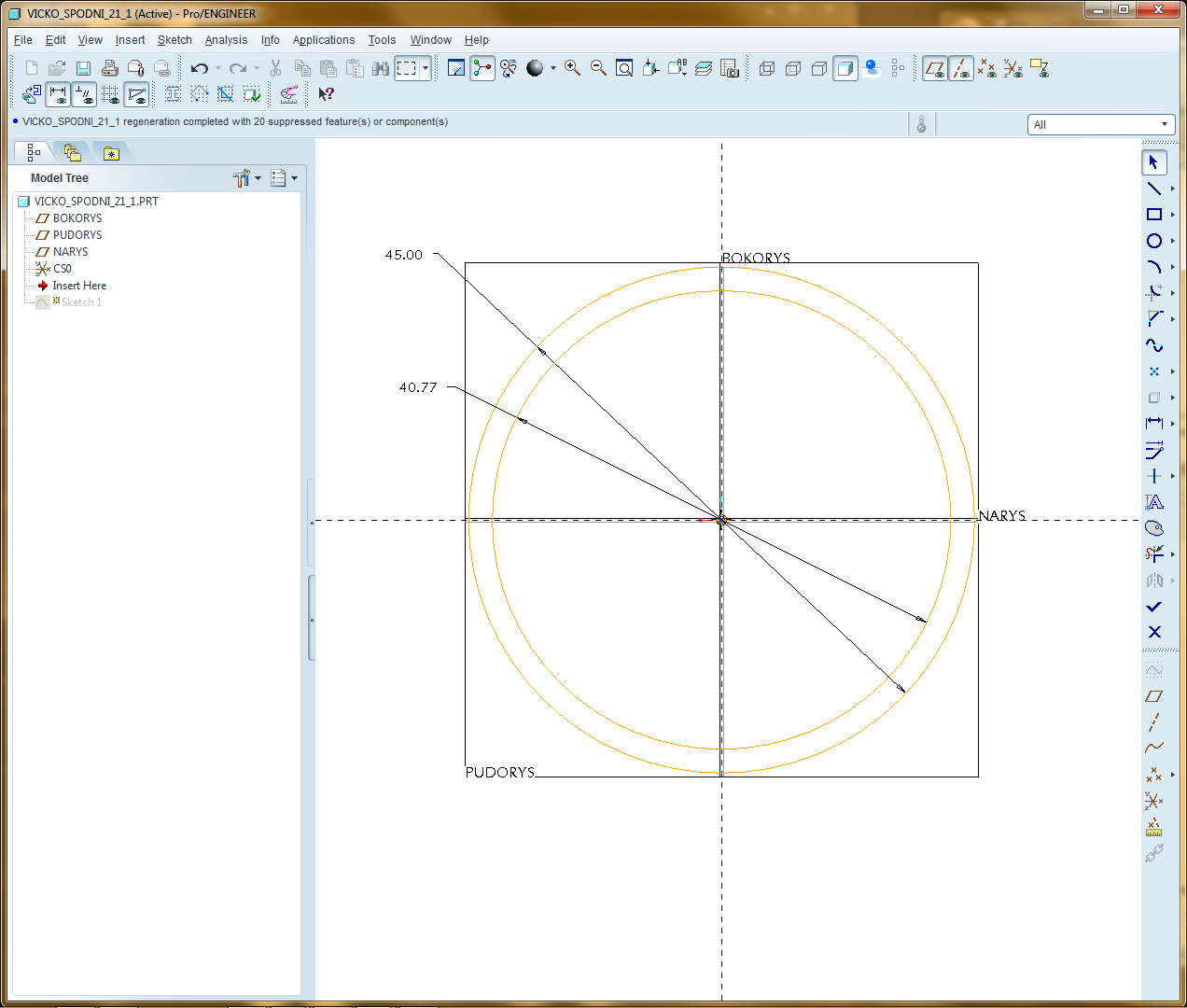Viewport: 1187px width, 1008px height.
Task: Click the binoculars Find icon
Action: (381, 68)
